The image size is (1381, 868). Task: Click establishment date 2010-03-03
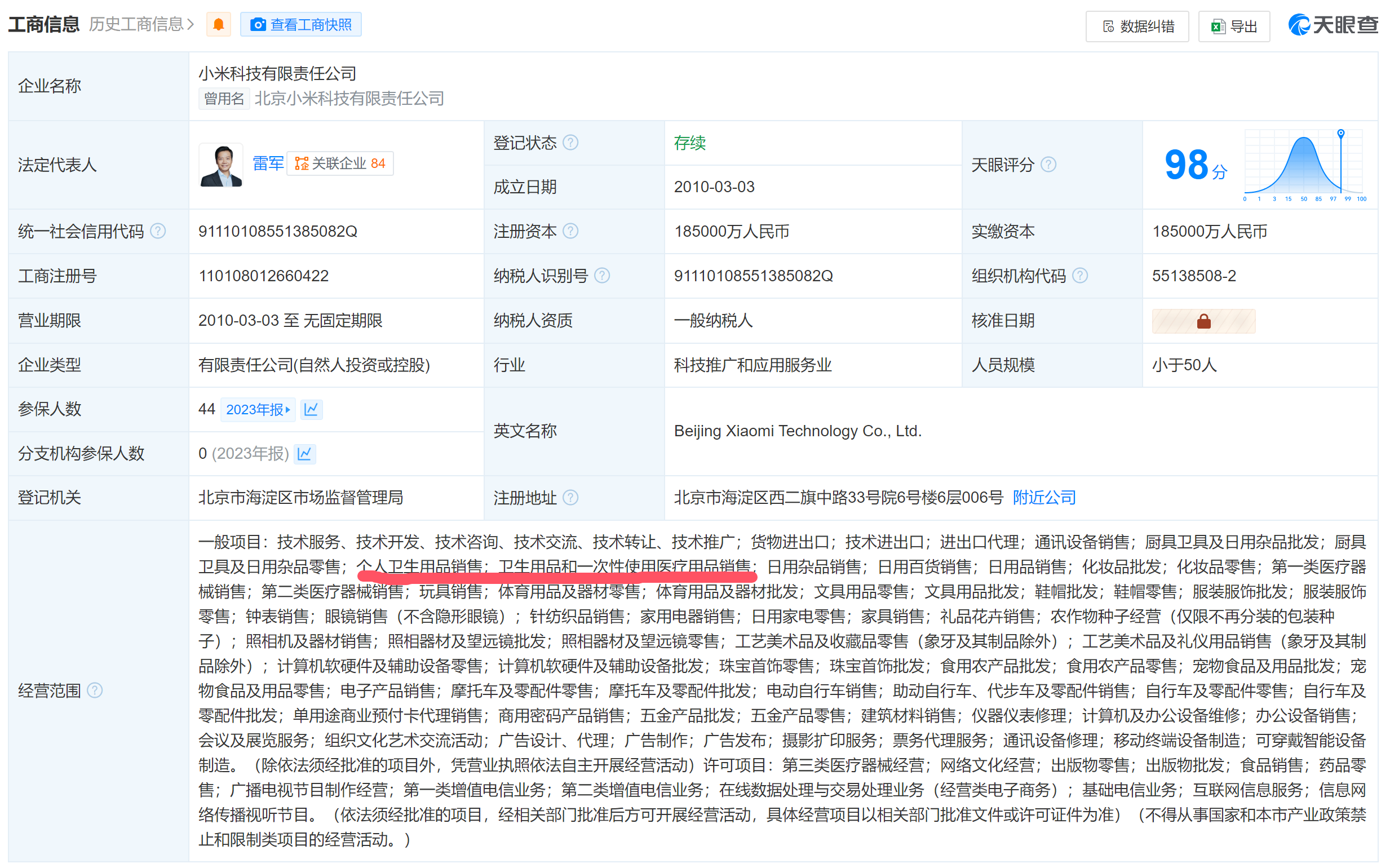(714, 187)
